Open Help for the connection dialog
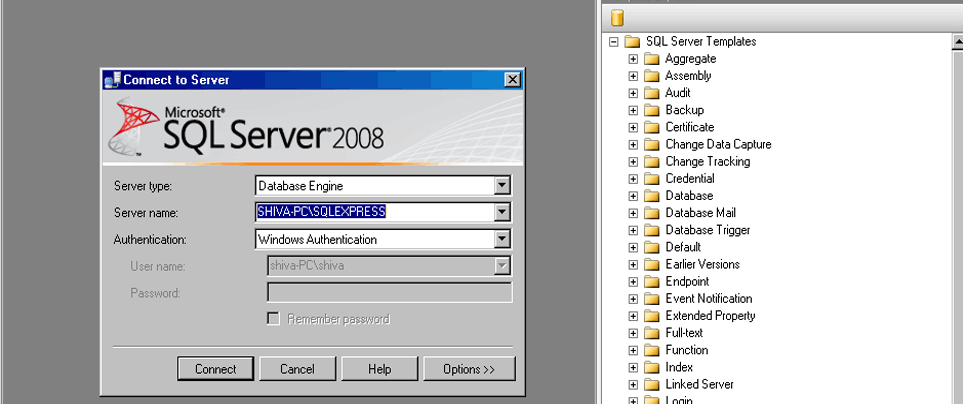963x404 pixels. pyautogui.click(x=380, y=369)
